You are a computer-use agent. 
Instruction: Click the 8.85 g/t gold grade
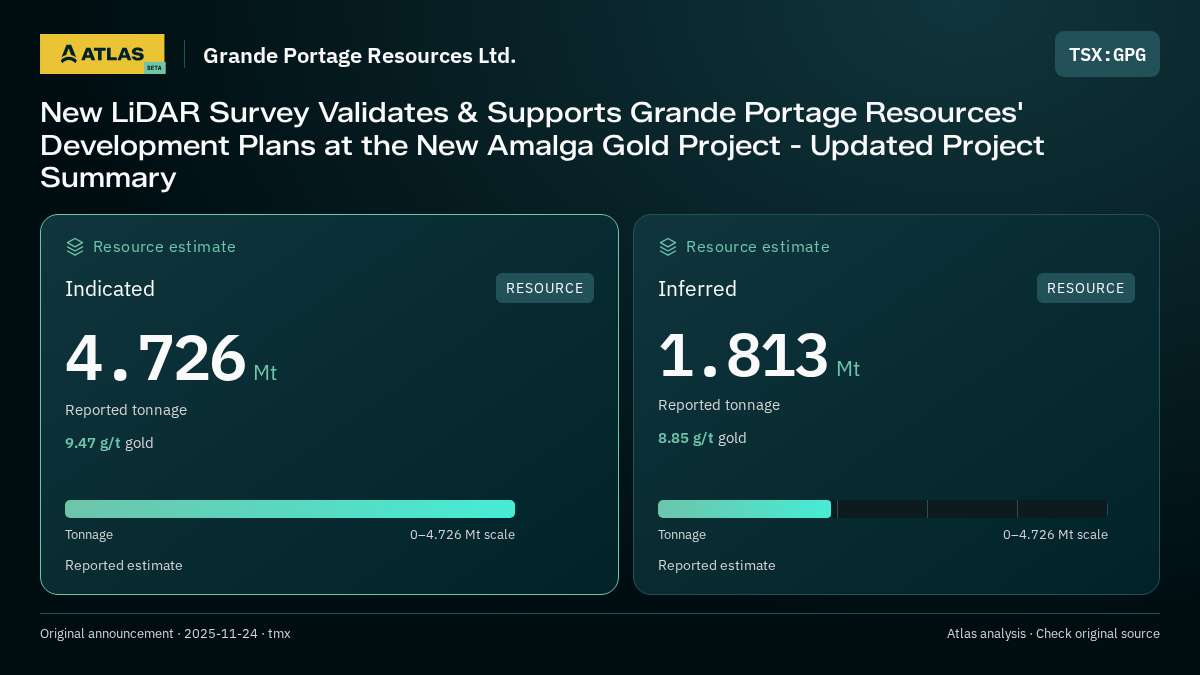point(702,438)
